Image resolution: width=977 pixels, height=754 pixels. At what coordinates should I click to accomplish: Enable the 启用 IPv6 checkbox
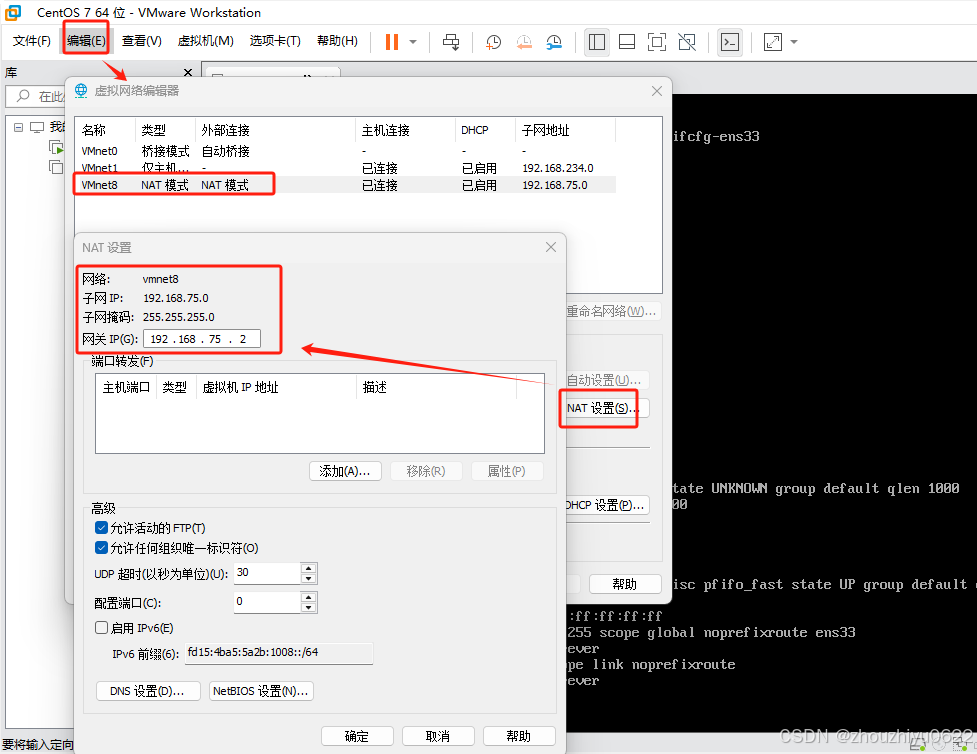pos(102,628)
